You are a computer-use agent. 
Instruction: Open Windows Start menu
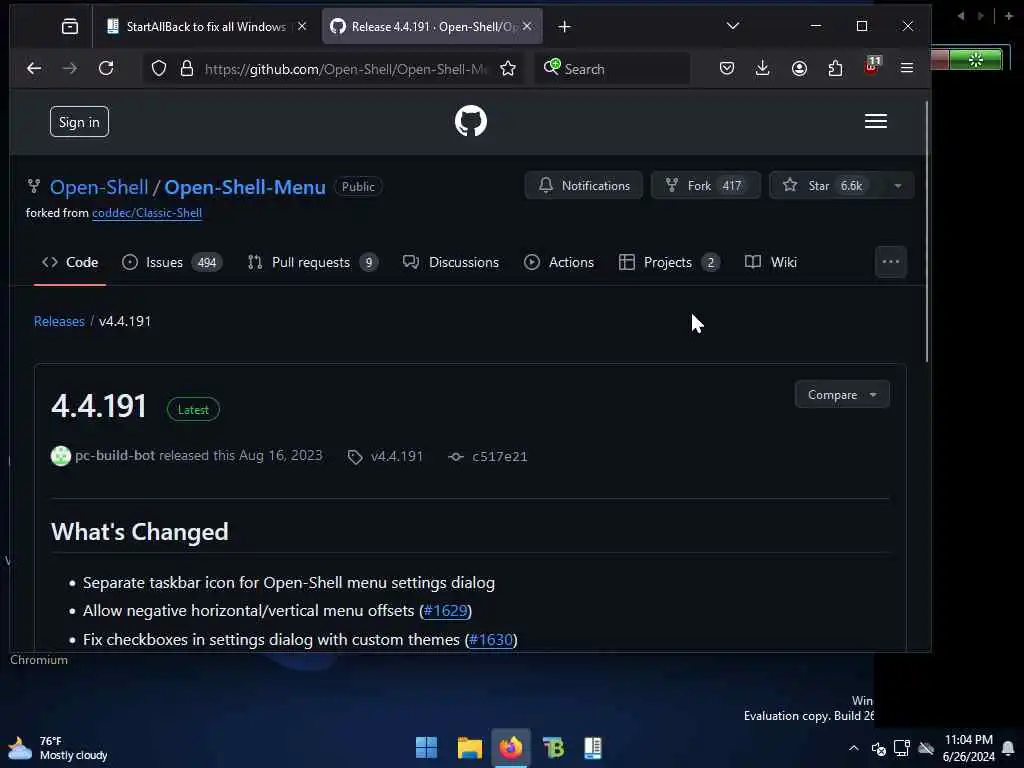tap(426, 748)
